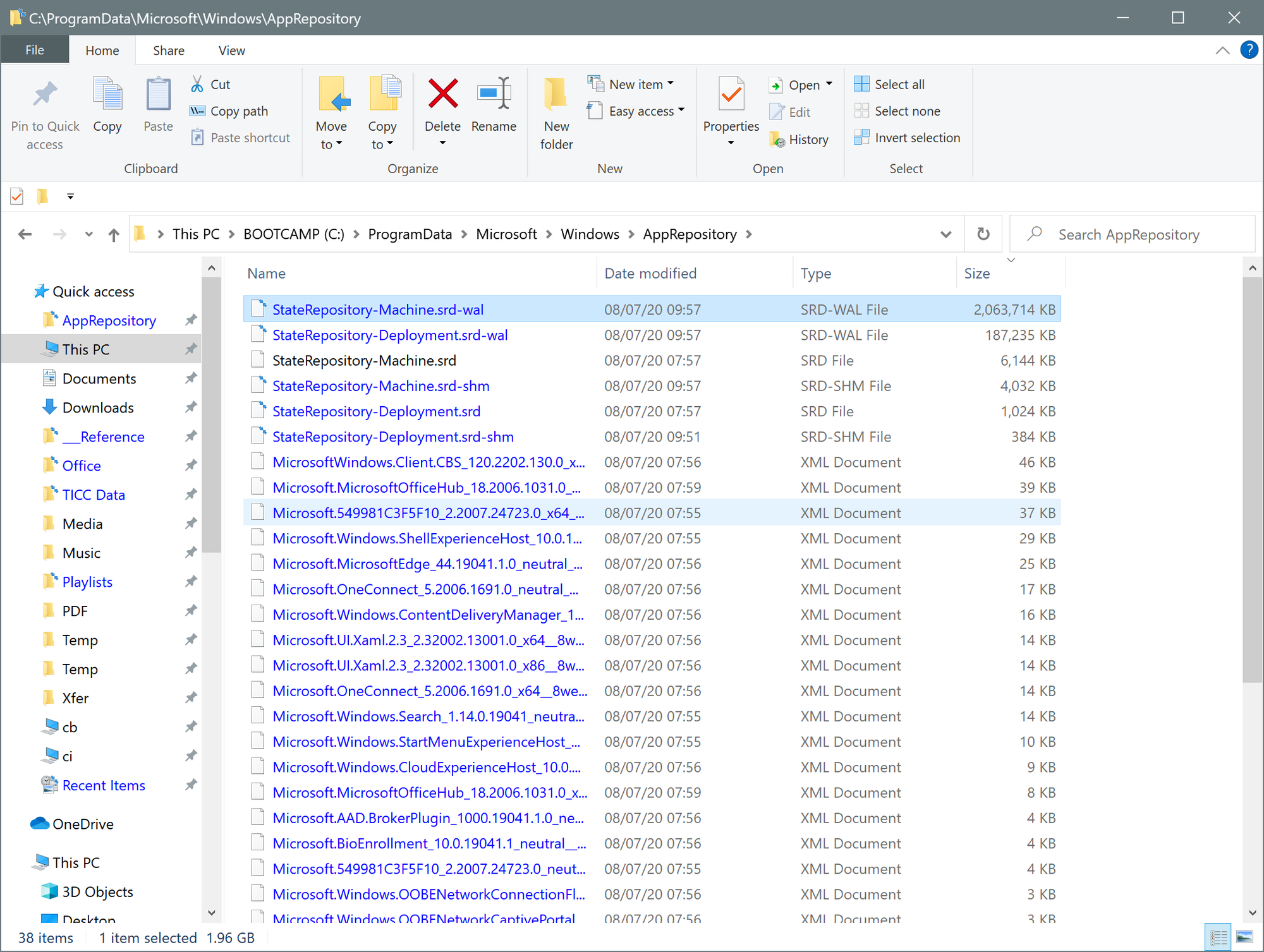This screenshot has height=952, width=1264.
Task: Go up one folder level
Action: pyautogui.click(x=114, y=235)
